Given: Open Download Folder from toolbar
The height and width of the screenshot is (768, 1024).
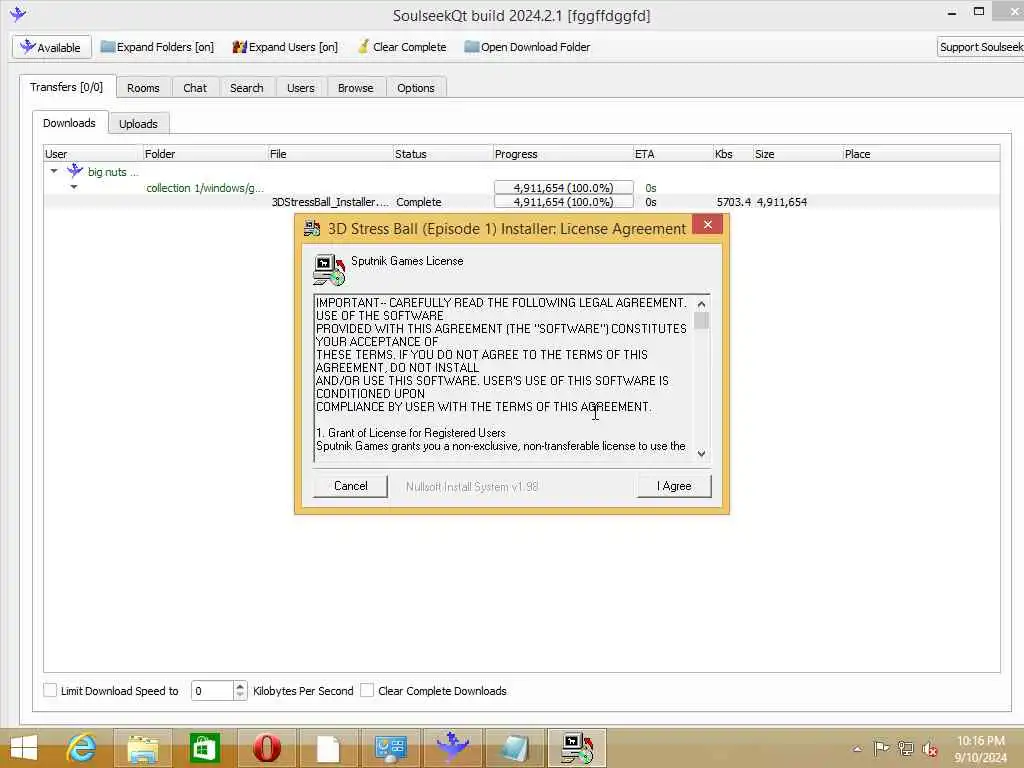Looking at the screenshot, I should point(527,47).
